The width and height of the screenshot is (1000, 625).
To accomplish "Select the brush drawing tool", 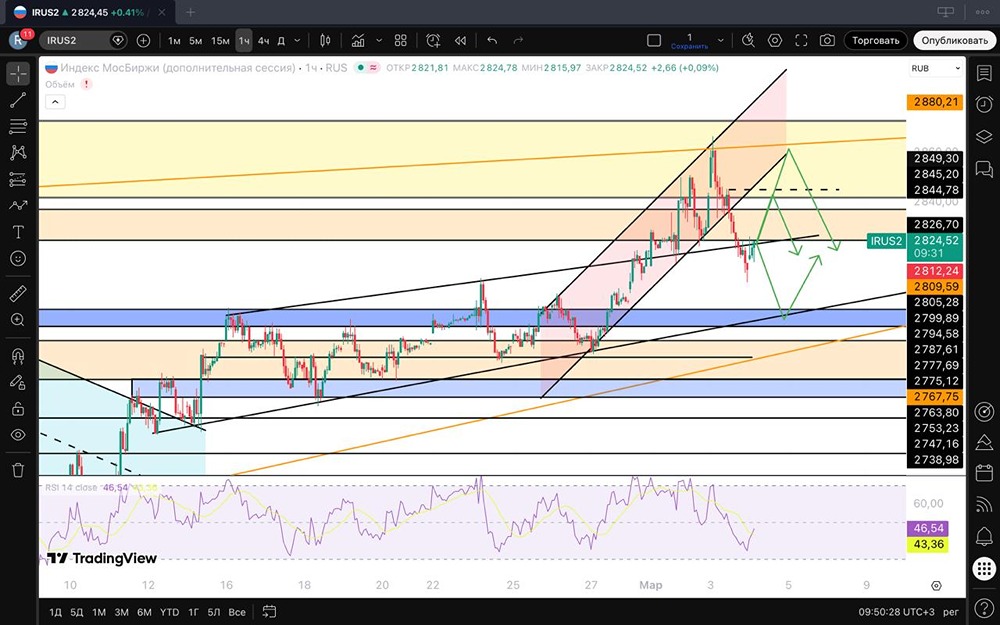I will click(x=18, y=205).
